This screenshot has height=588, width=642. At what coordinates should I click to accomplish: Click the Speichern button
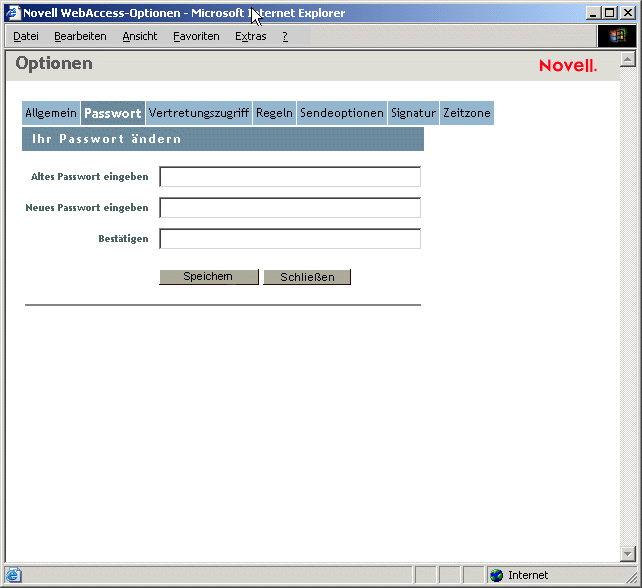[x=209, y=277]
